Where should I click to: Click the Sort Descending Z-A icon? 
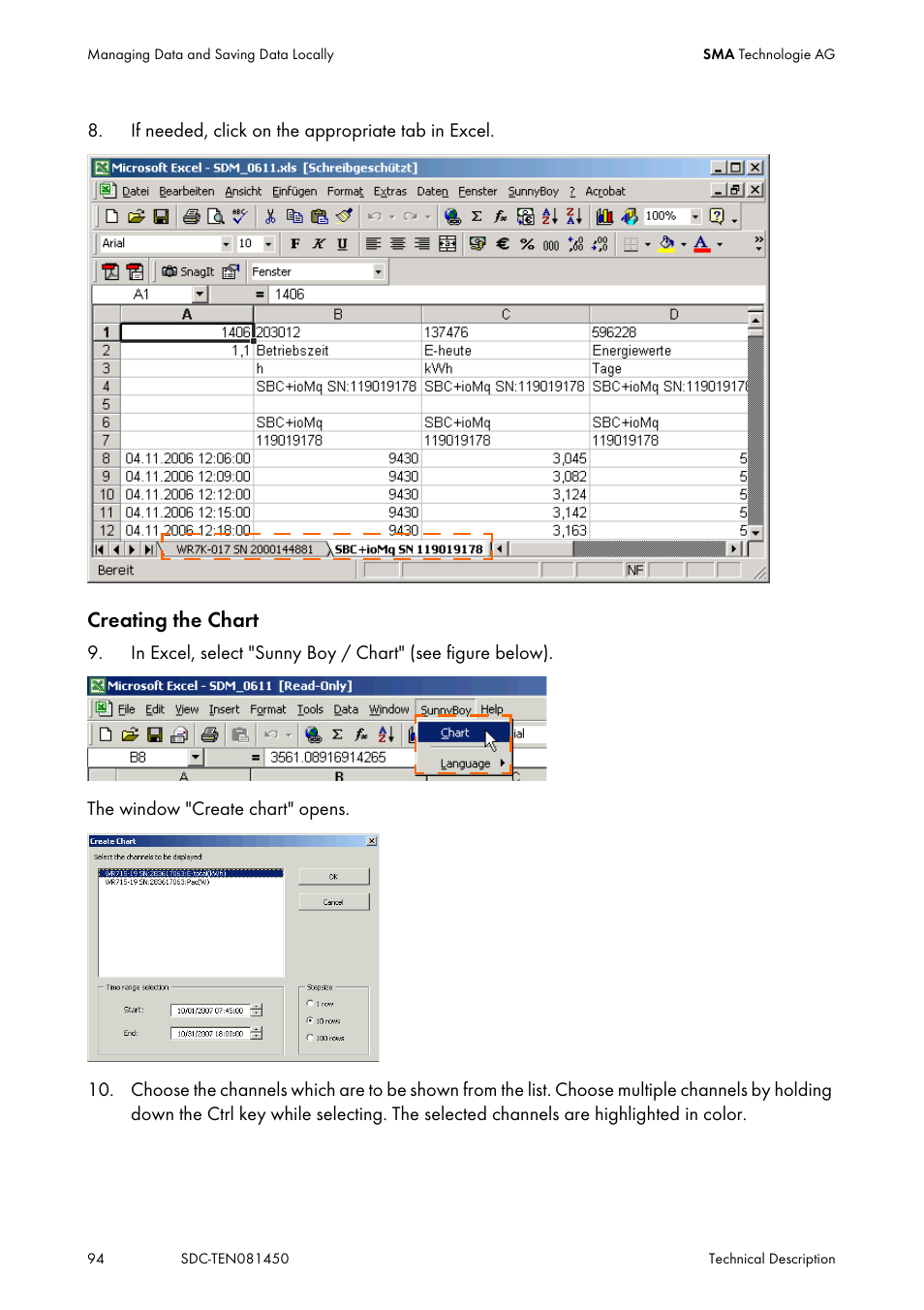[573, 216]
